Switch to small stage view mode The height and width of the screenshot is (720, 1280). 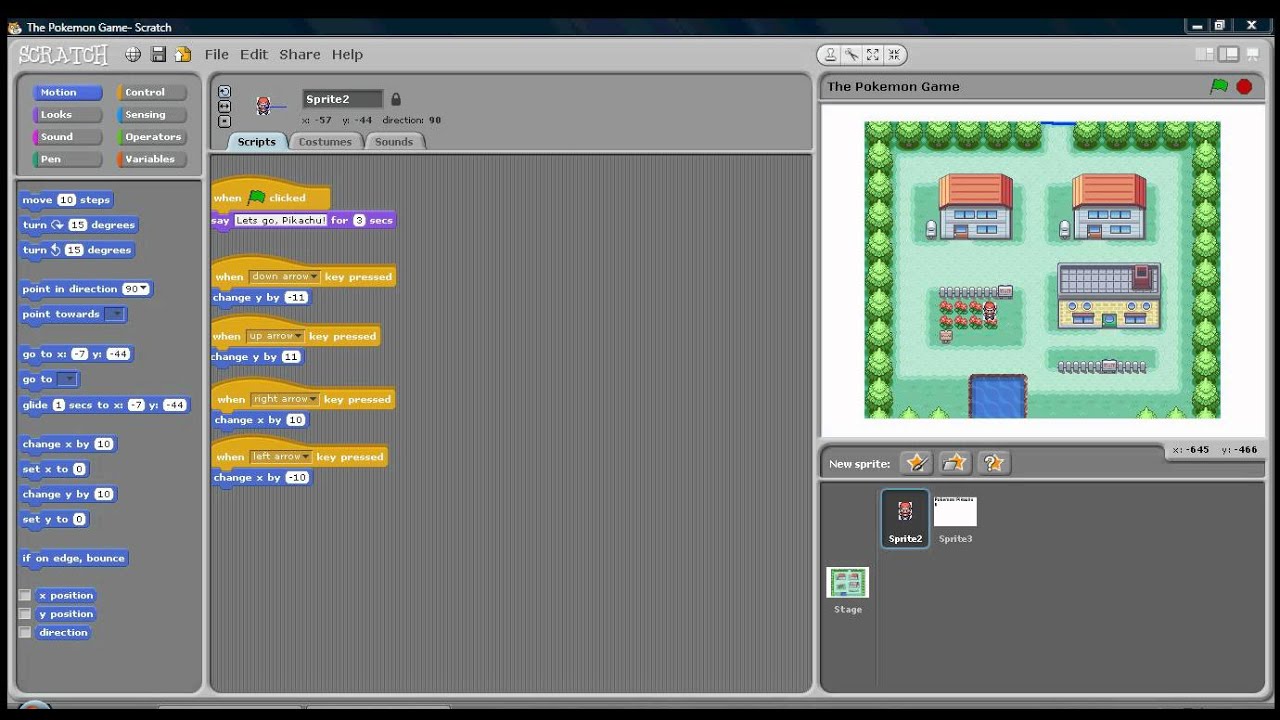point(1205,54)
